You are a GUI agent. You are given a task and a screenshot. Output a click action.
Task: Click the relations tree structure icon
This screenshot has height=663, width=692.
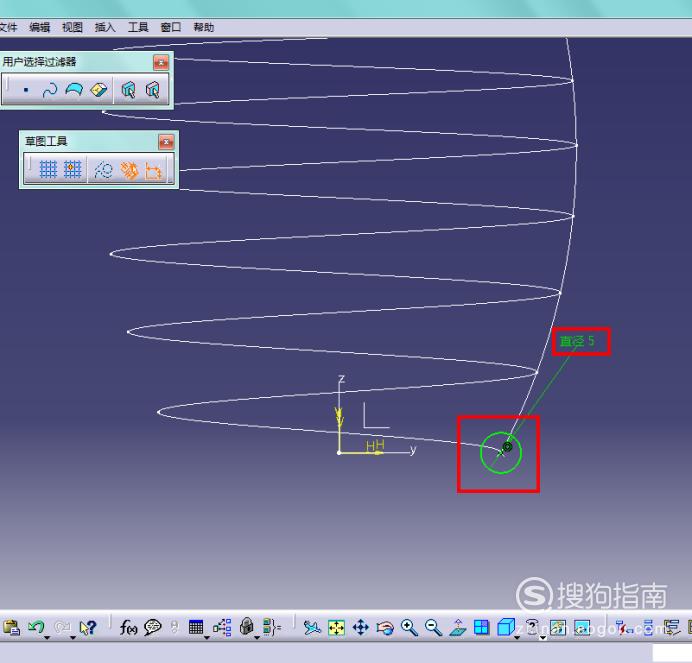222,627
